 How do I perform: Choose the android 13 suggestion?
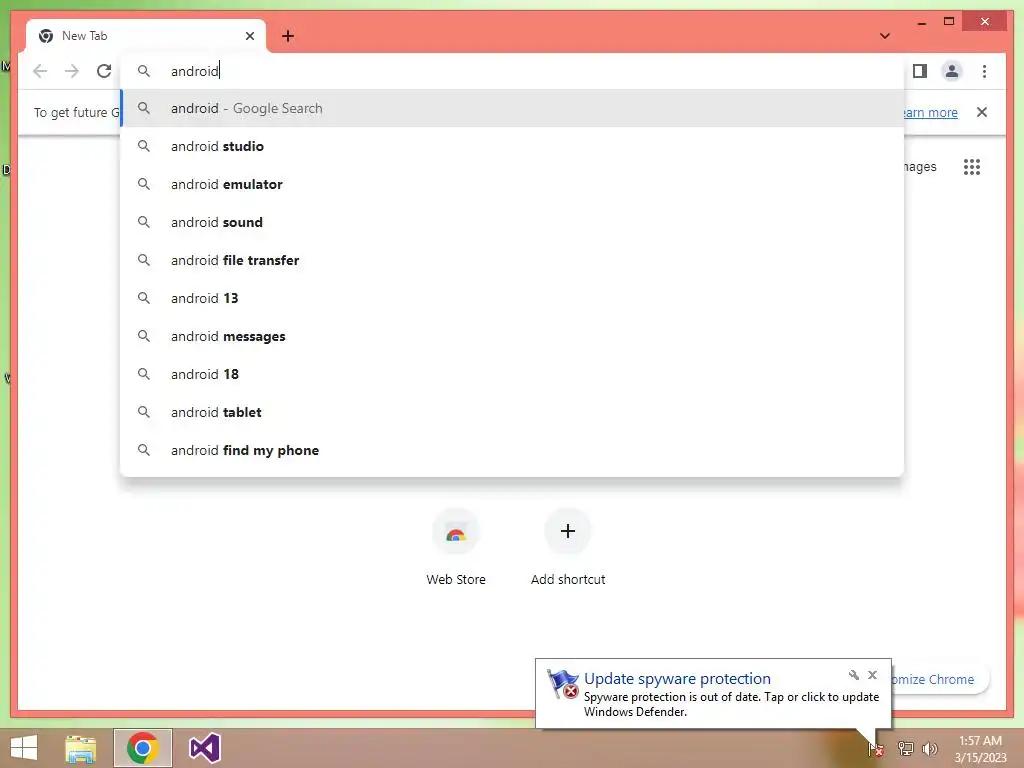512,298
